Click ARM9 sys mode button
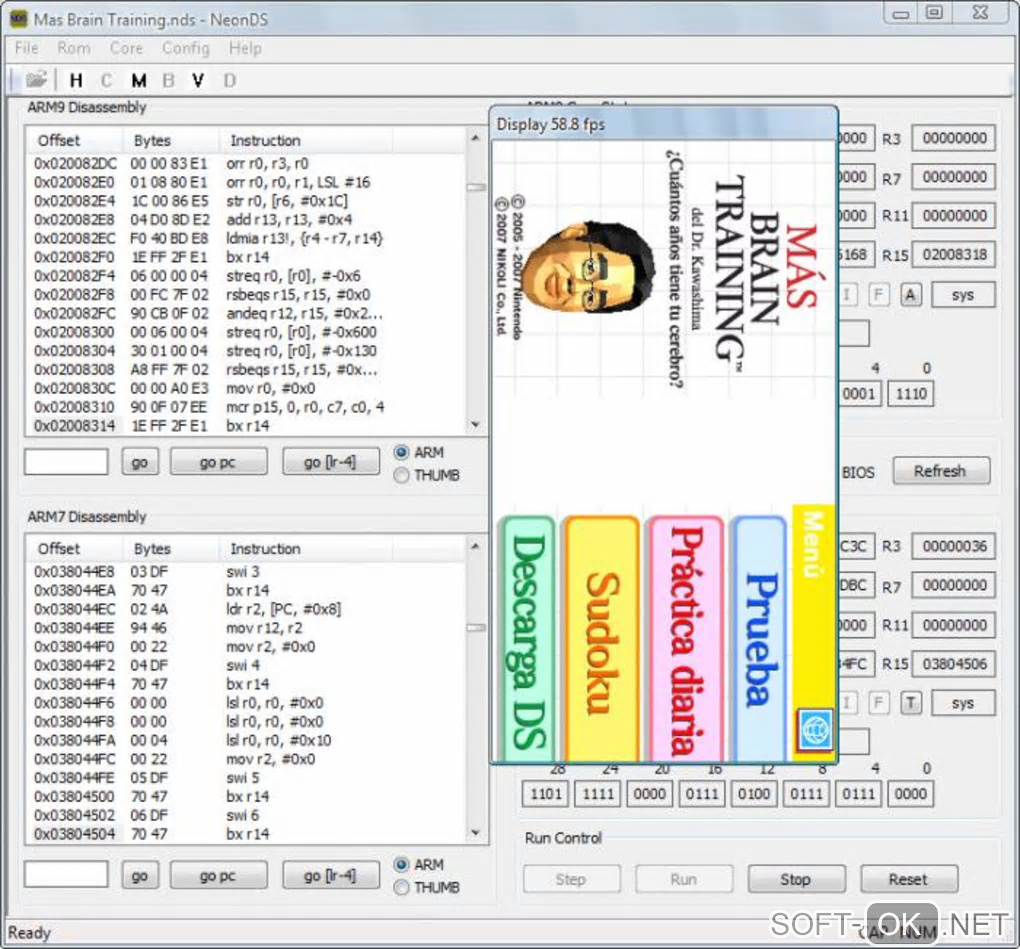Viewport: 1020px width, 949px height. tap(963, 295)
